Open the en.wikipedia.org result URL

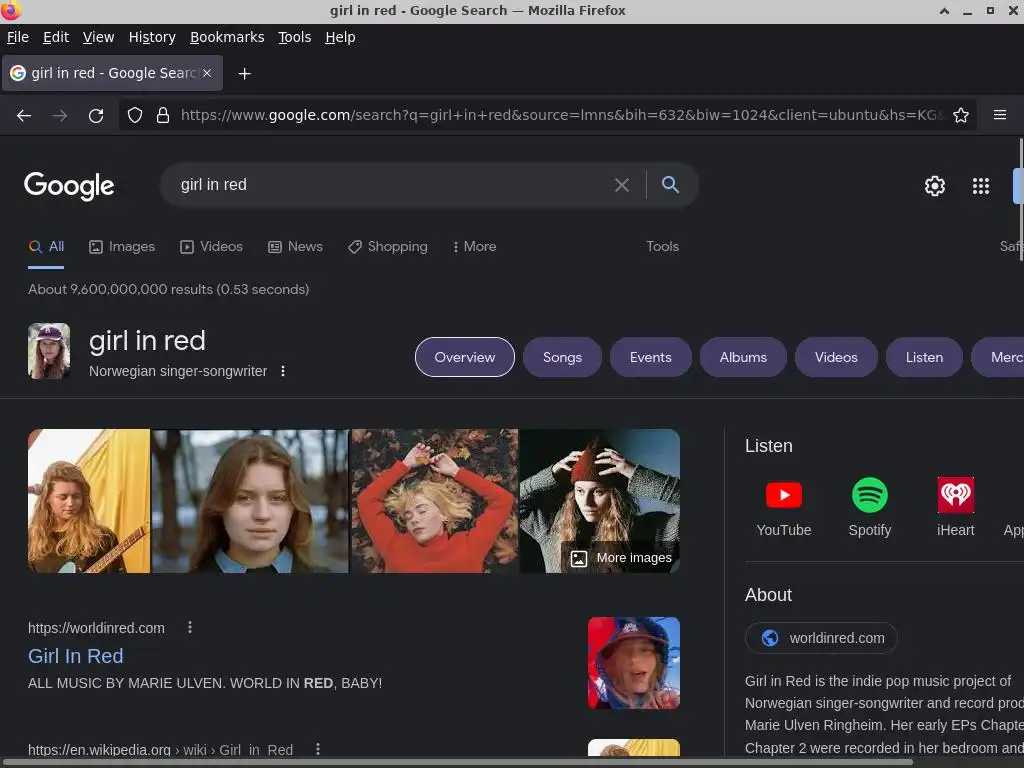coord(160,750)
